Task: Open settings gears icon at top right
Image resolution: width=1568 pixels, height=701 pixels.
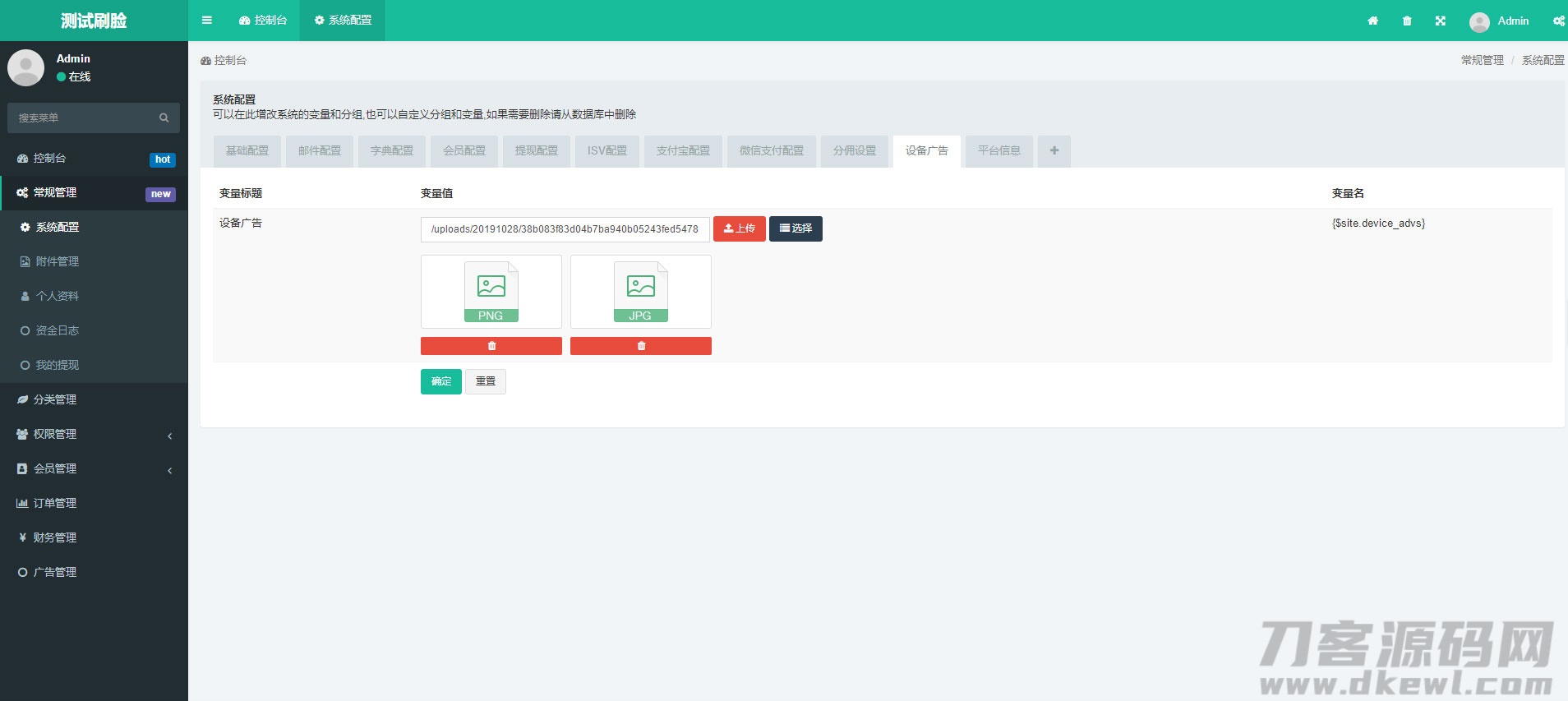Action: (x=1558, y=21)
